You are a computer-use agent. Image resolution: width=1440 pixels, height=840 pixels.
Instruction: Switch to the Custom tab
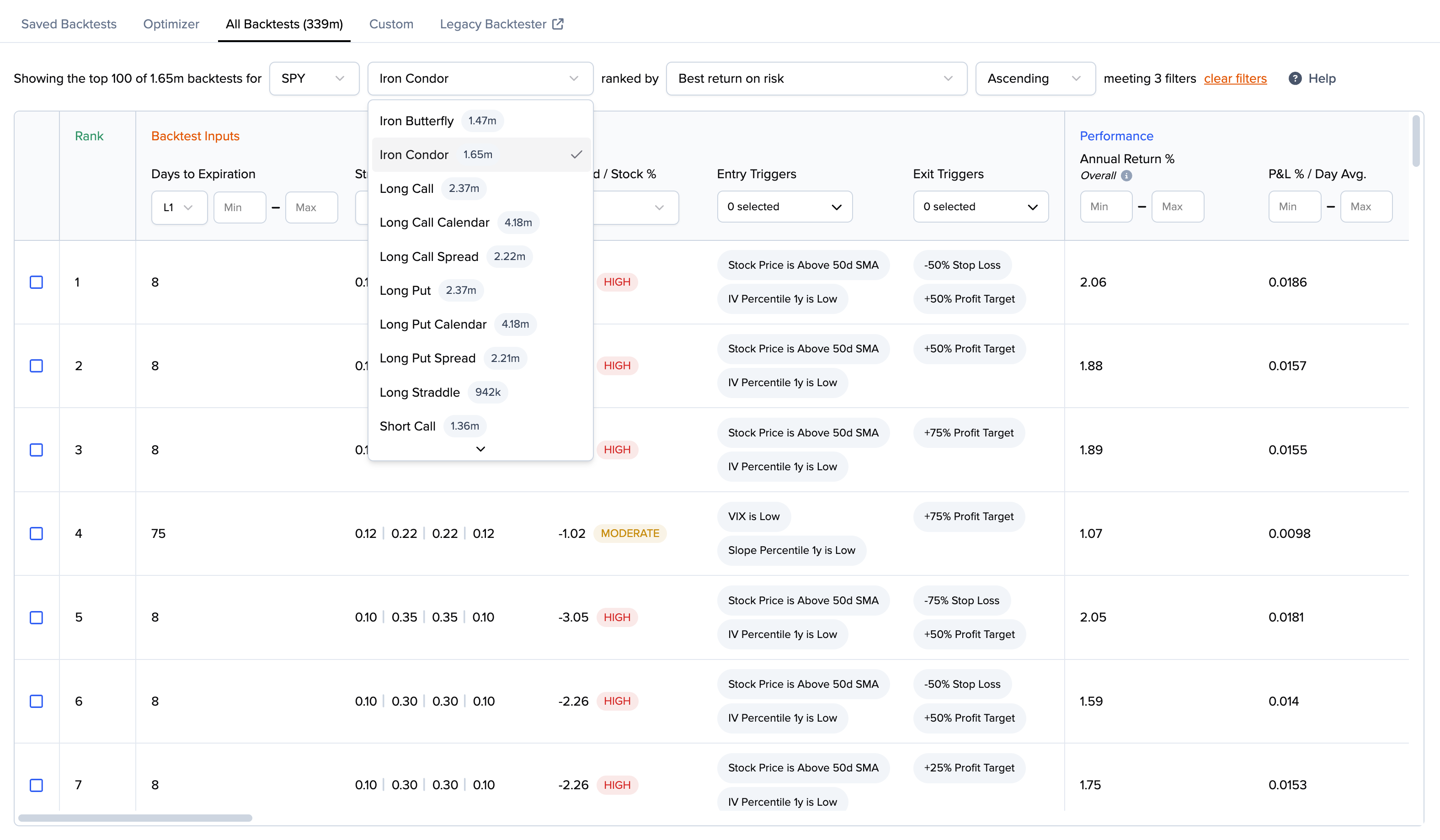point(391,24)
